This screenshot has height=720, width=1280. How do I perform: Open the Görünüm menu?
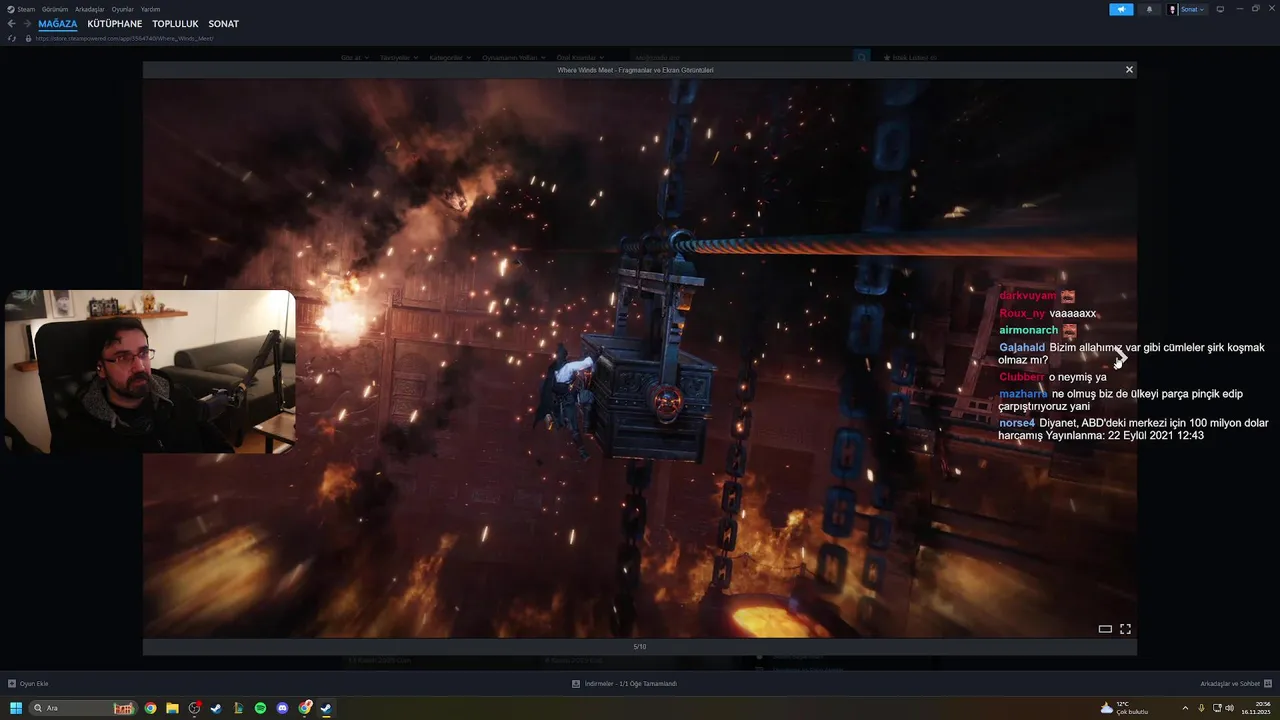pyautogui.click(x=55, y=9)
